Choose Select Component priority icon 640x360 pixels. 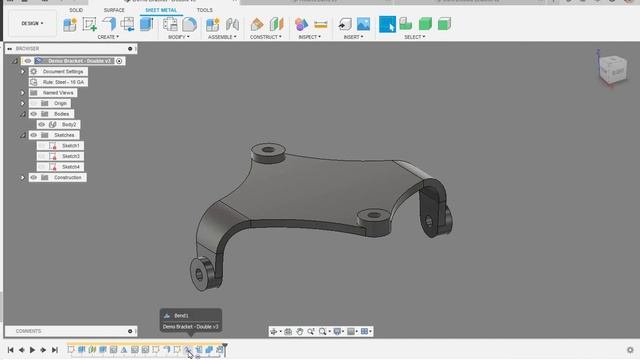[x=444, y=24]
